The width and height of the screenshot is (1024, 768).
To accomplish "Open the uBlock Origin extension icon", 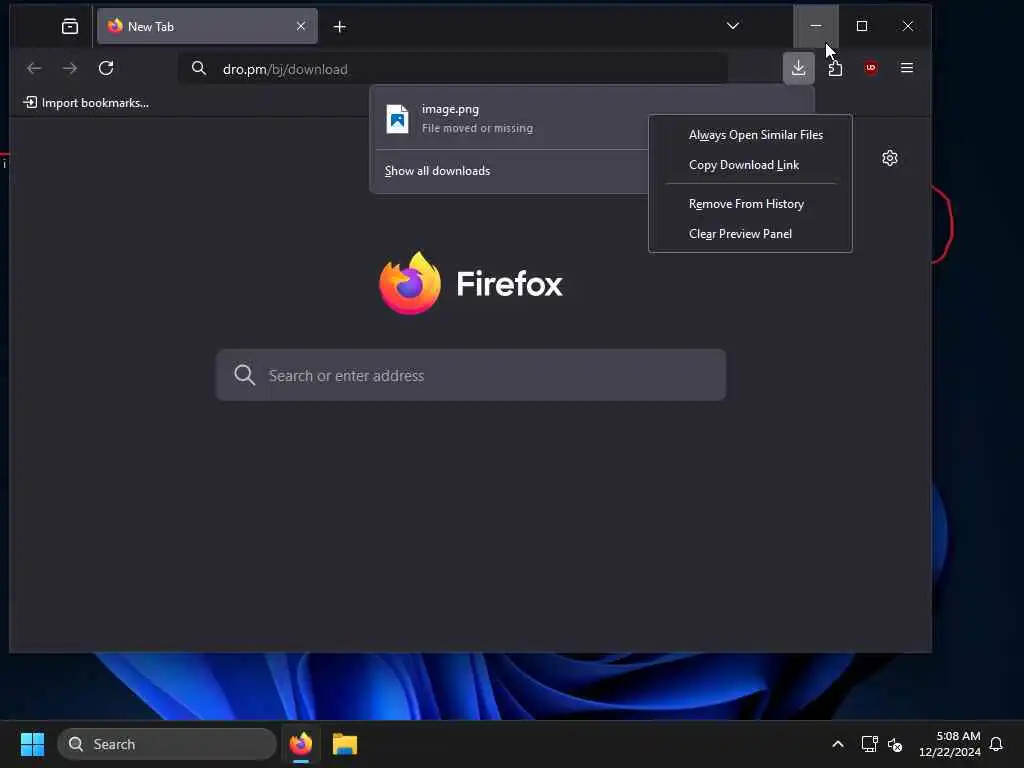I will tap(871, 68).
